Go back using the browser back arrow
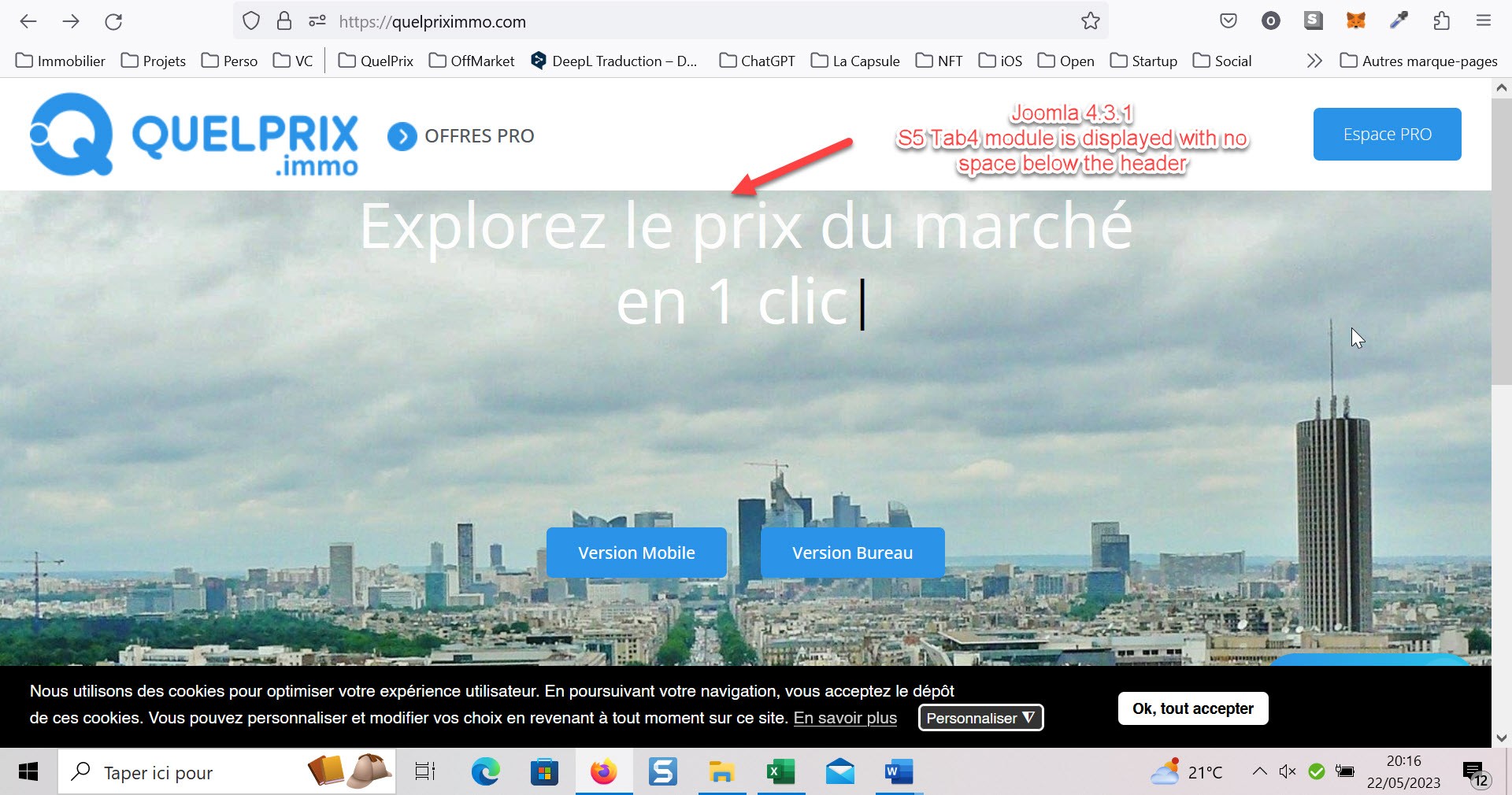 pos(28,21)
